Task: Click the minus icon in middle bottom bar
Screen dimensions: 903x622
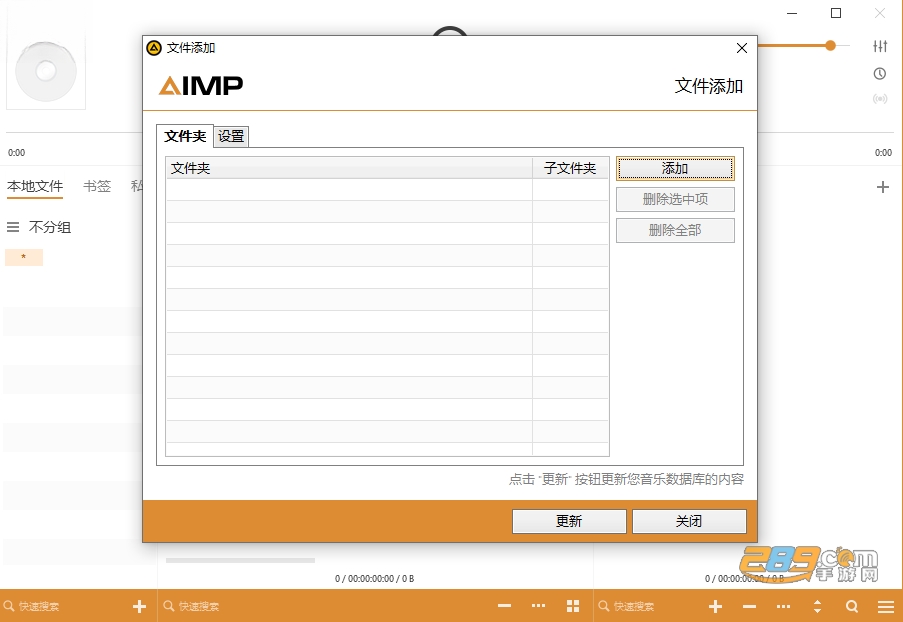Action: pyautogui.click(x=504, y=606)
